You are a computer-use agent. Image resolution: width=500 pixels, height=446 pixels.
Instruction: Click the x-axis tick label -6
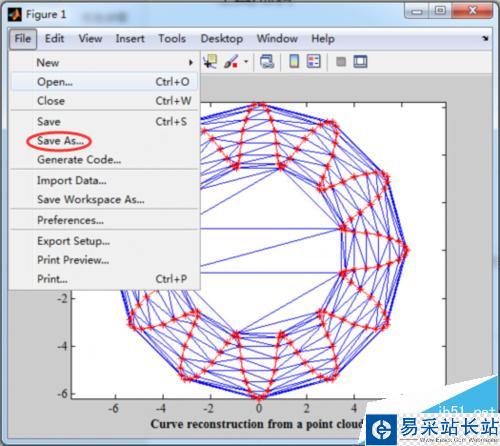[x=113, y=408]
